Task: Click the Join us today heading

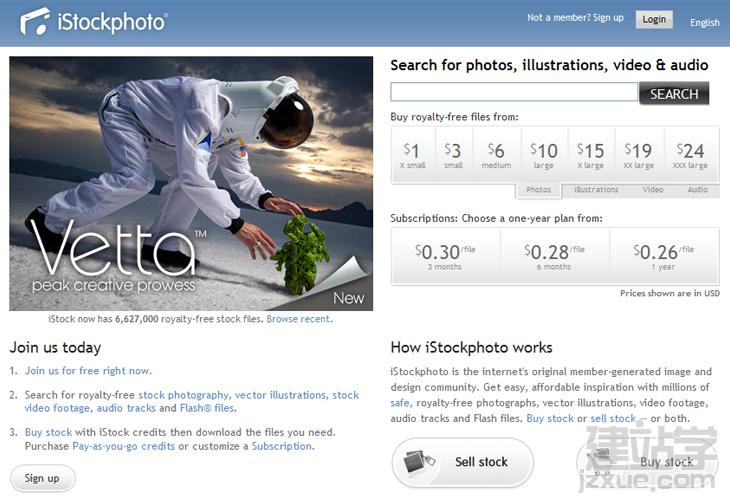Action: (x=55, y=347)
